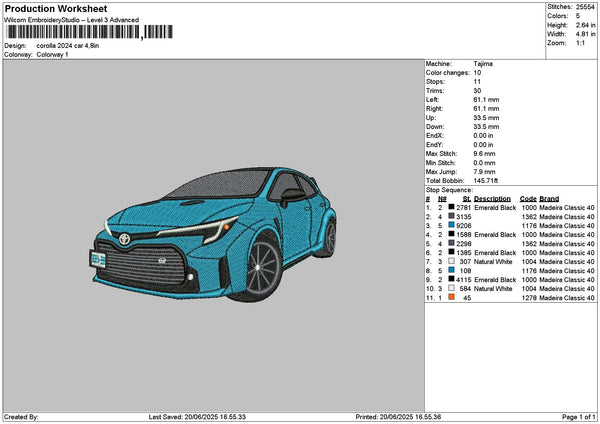
Task: Click the 'Printed: 20/06/2025 16.55.36' footer text
Action: point(398,417)
